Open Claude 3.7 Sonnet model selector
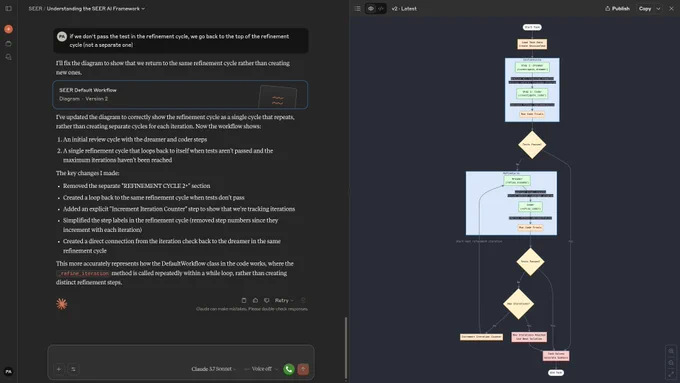 pos(213,369)
